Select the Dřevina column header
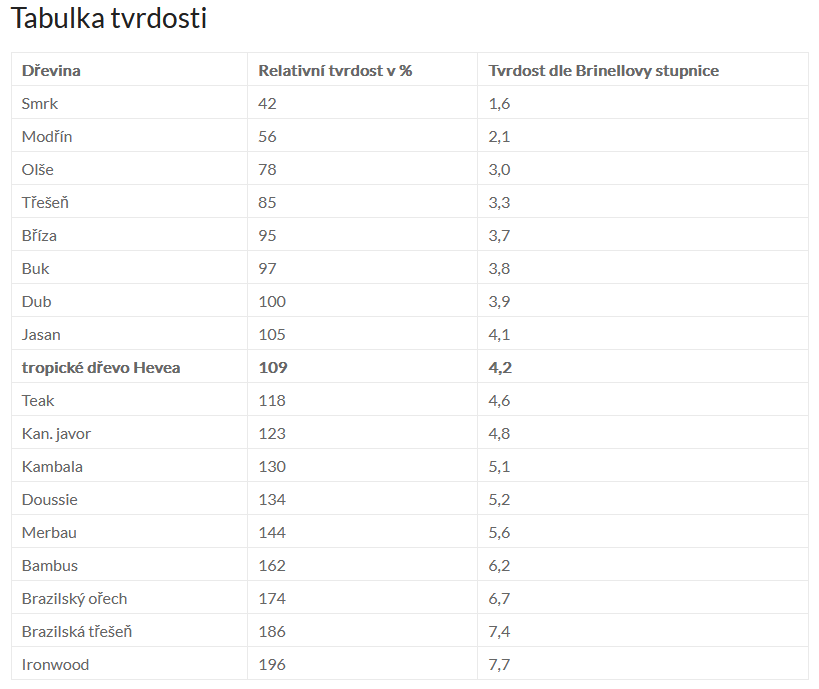This screenshot has width=819, height=689. point(51,71)
